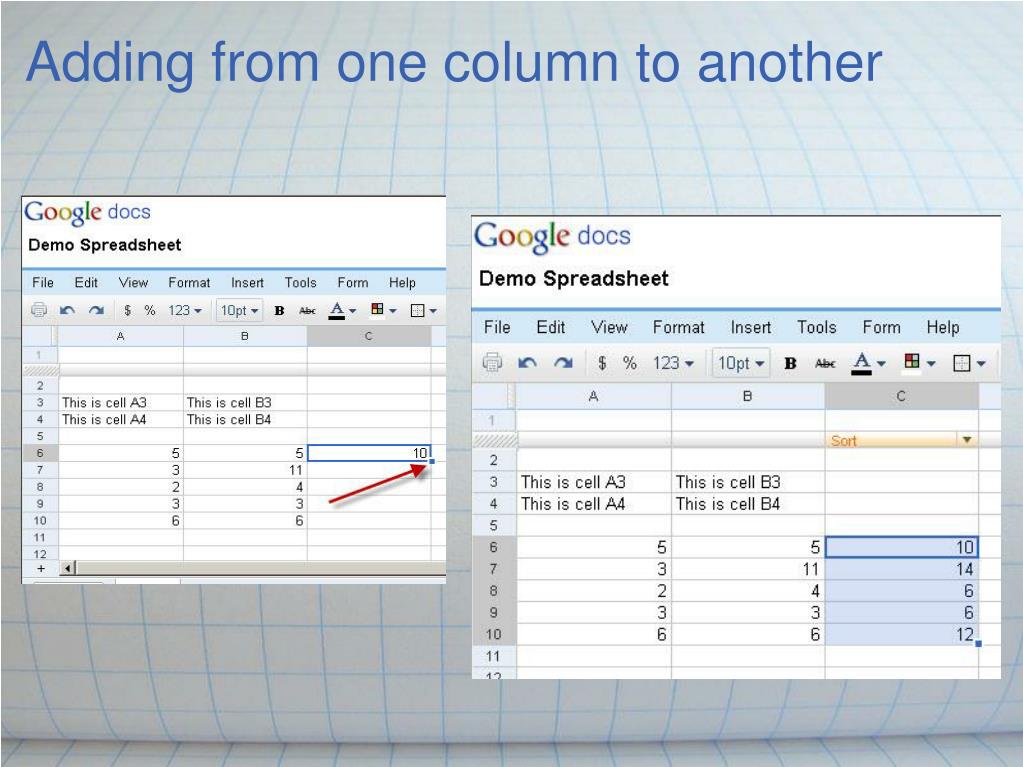Open File menu in right spreadsheet
This screenshot has height=767, width=1023.
tap(497, 327)
